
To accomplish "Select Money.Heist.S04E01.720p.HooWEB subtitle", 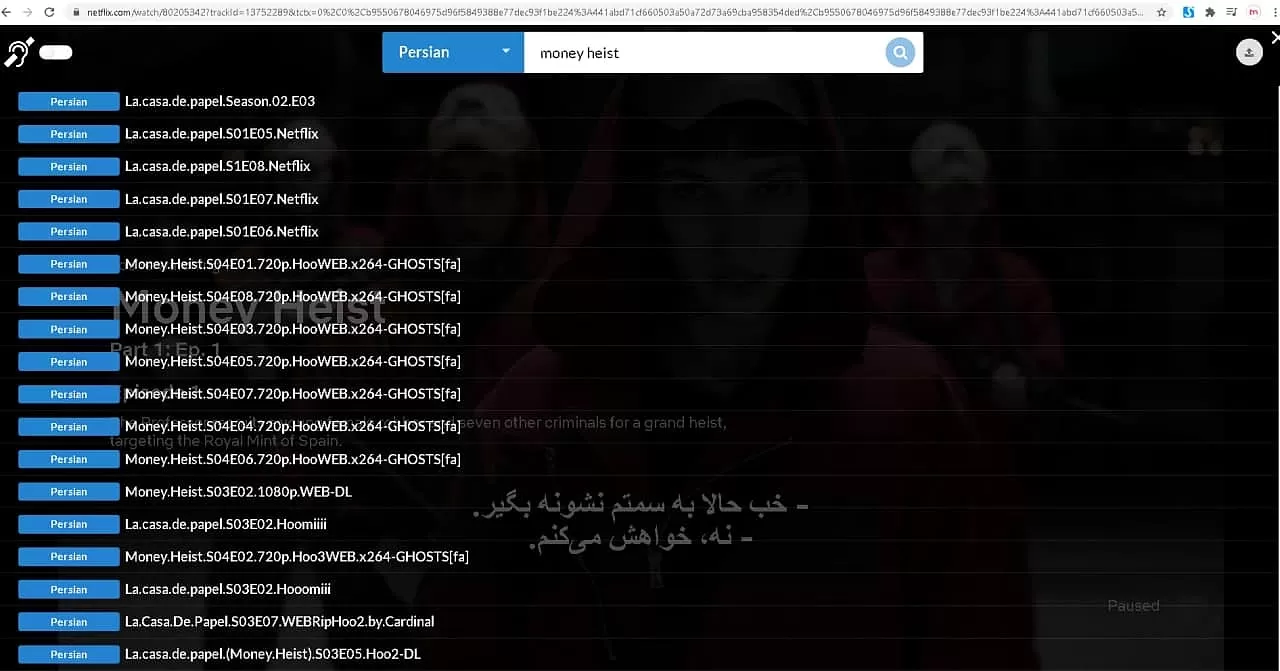I will click(293, 264).
